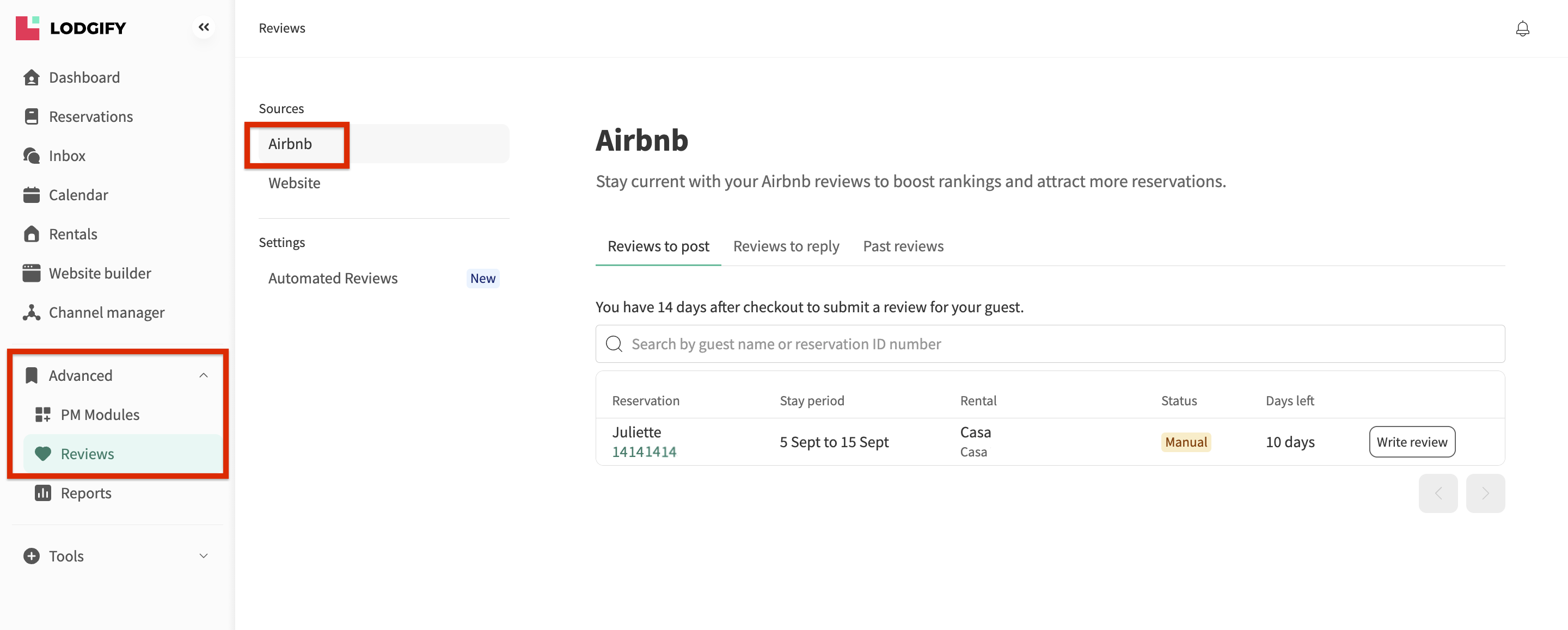The image size is (1568, 630).
Task: Select Website under Sources
Action: point(294,183)
